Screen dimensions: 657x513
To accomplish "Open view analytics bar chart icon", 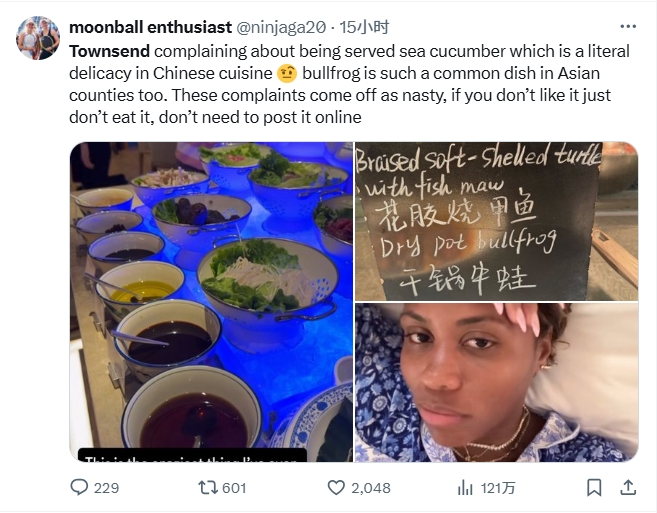I will (x=465, y=487).
